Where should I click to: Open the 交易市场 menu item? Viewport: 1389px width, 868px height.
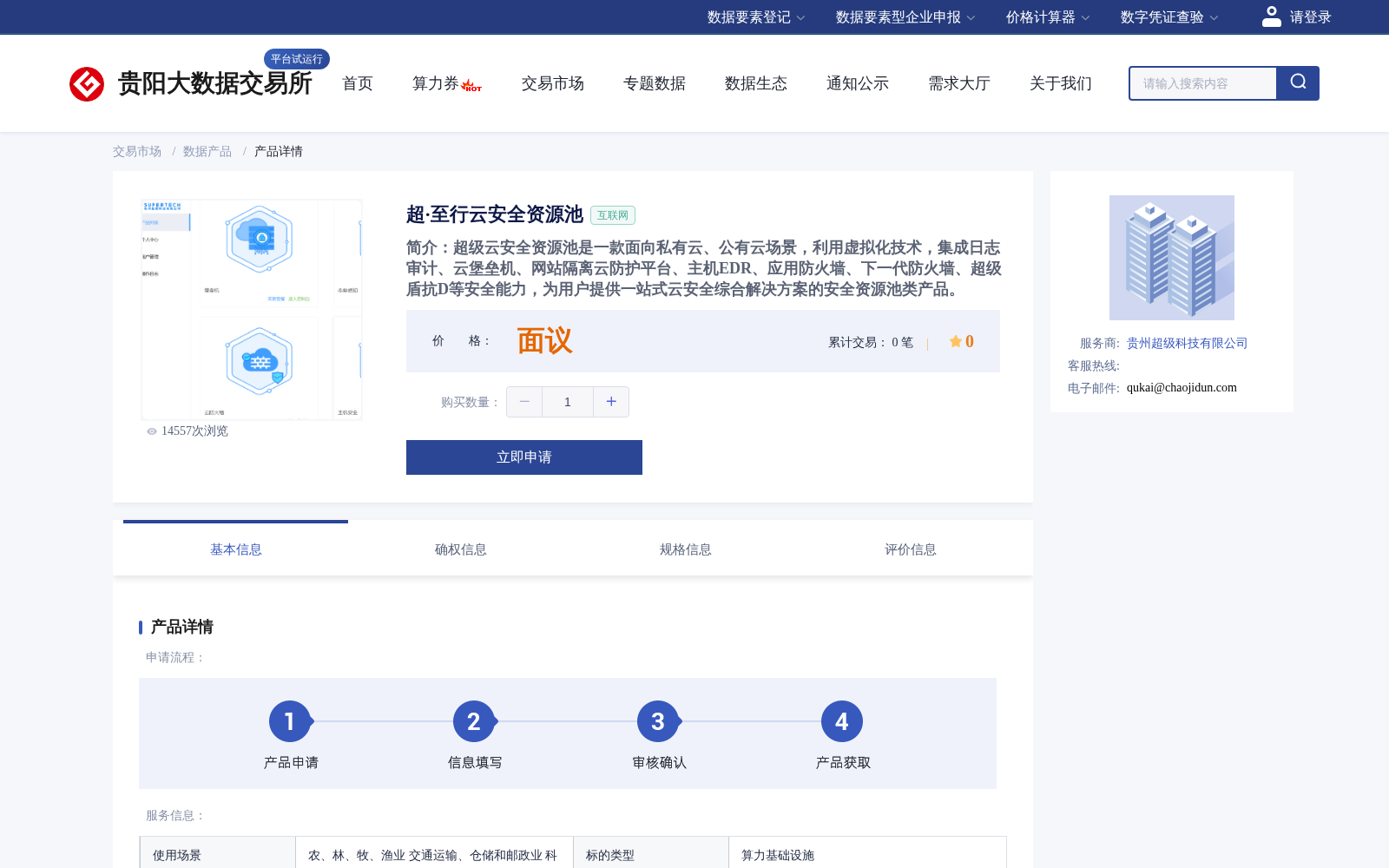tap(553, 83)
